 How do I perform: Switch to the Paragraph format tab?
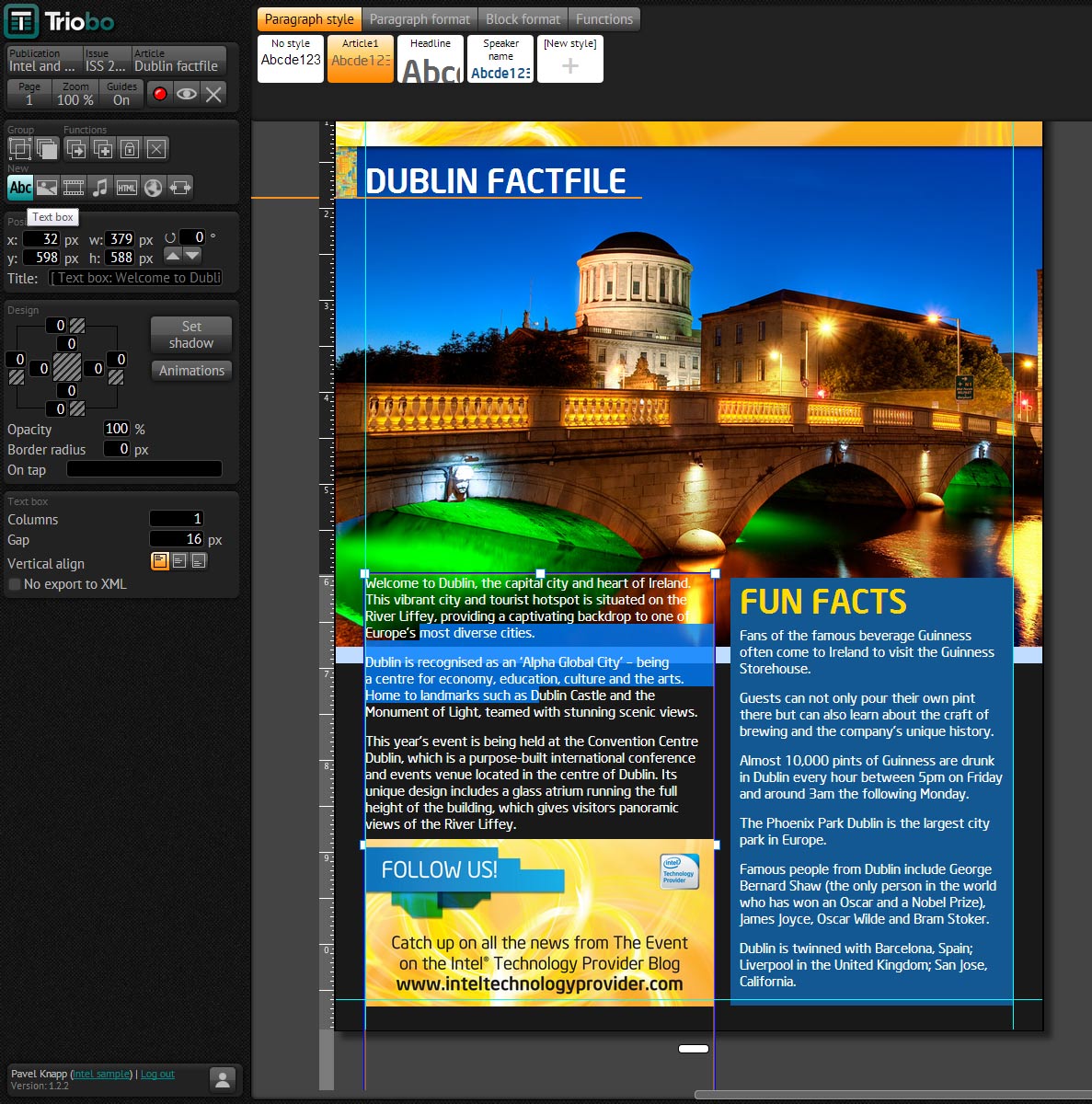420,18
